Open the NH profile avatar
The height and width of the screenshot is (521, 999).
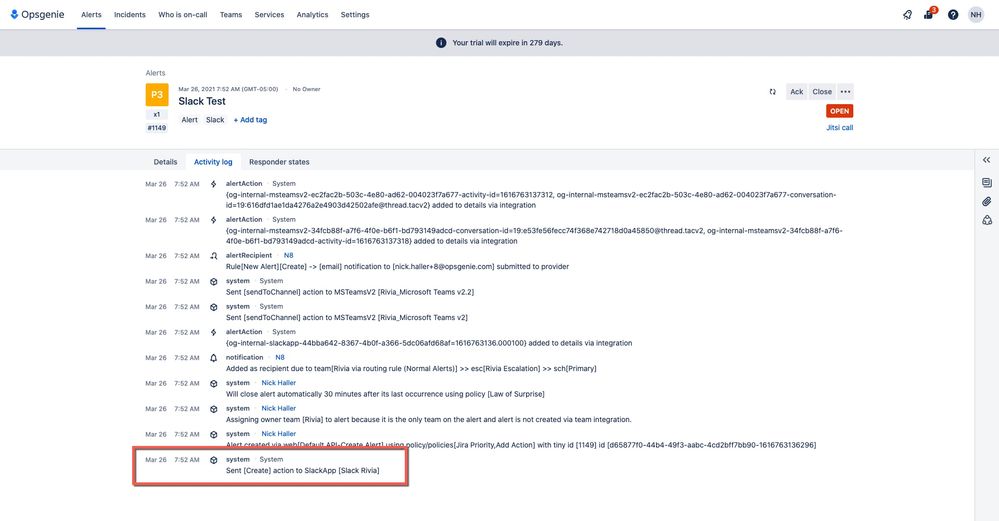click(976, 15)
